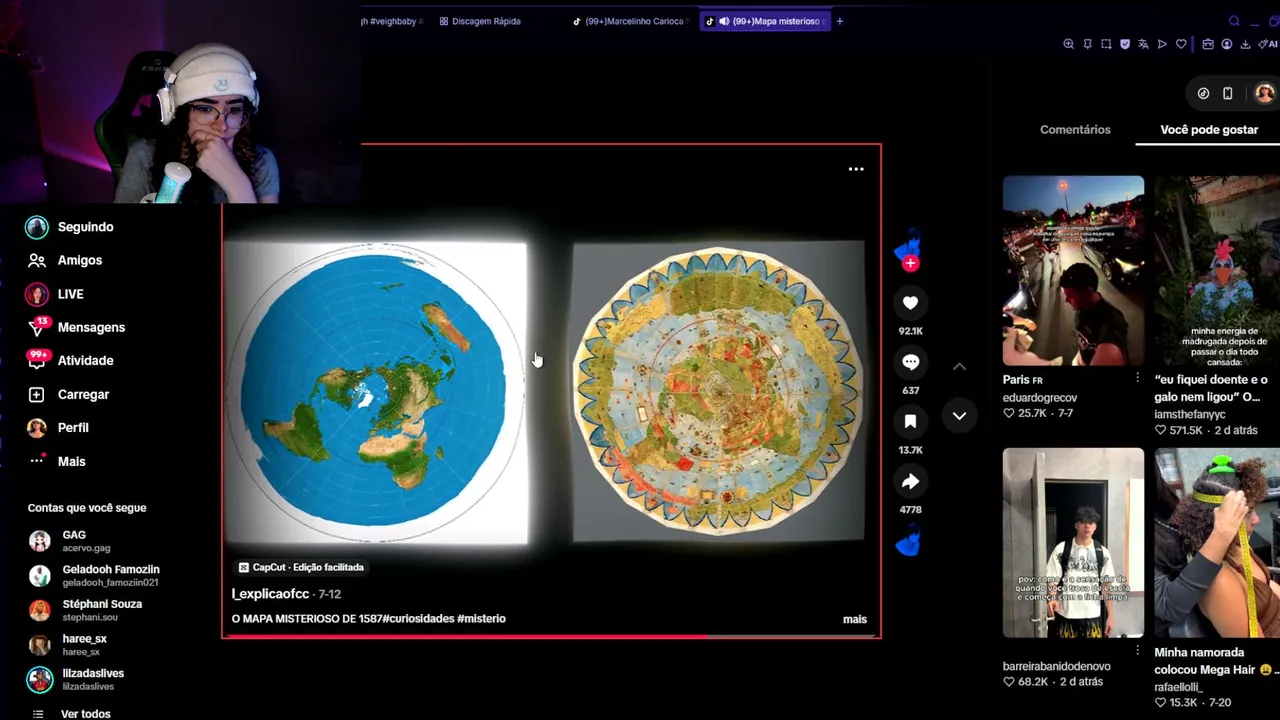Open the Mega Hair recommended video thumbnail
1280x720 pixels.
pyautogui.click(x=1217, y=543)
